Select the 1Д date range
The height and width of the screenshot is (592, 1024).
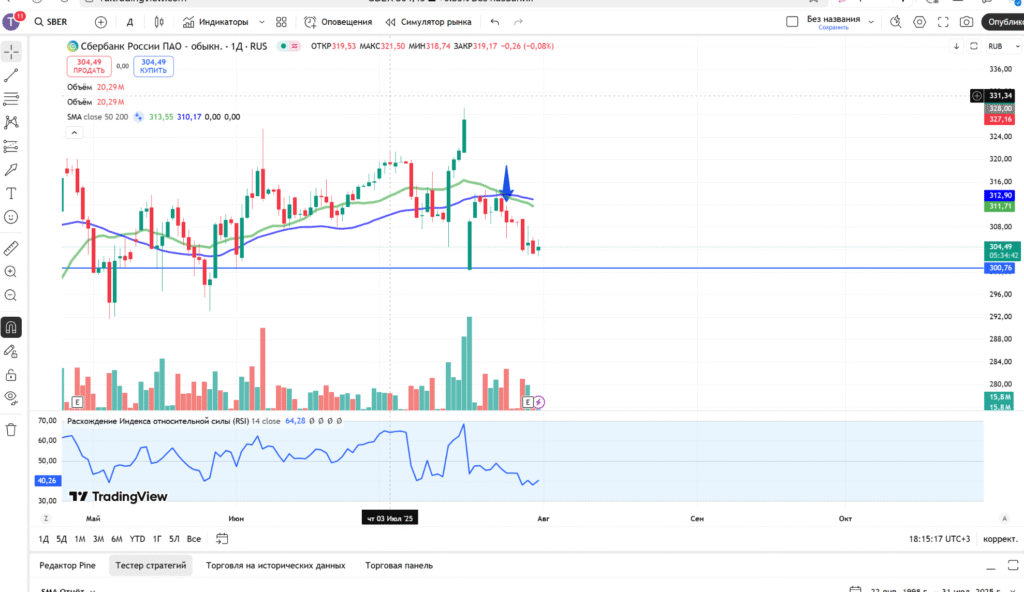click(x=44, y=539)
